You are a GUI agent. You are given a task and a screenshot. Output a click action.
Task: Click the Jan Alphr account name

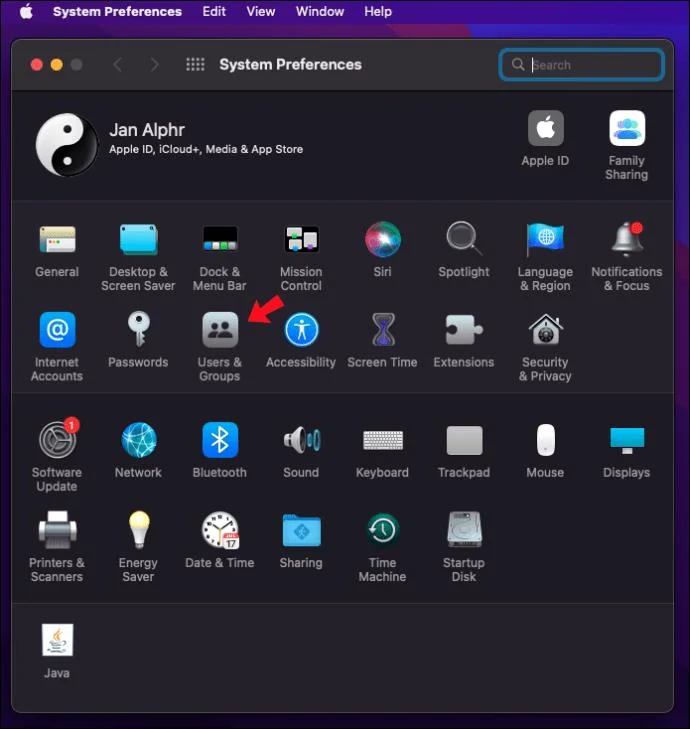click(147, 130)
